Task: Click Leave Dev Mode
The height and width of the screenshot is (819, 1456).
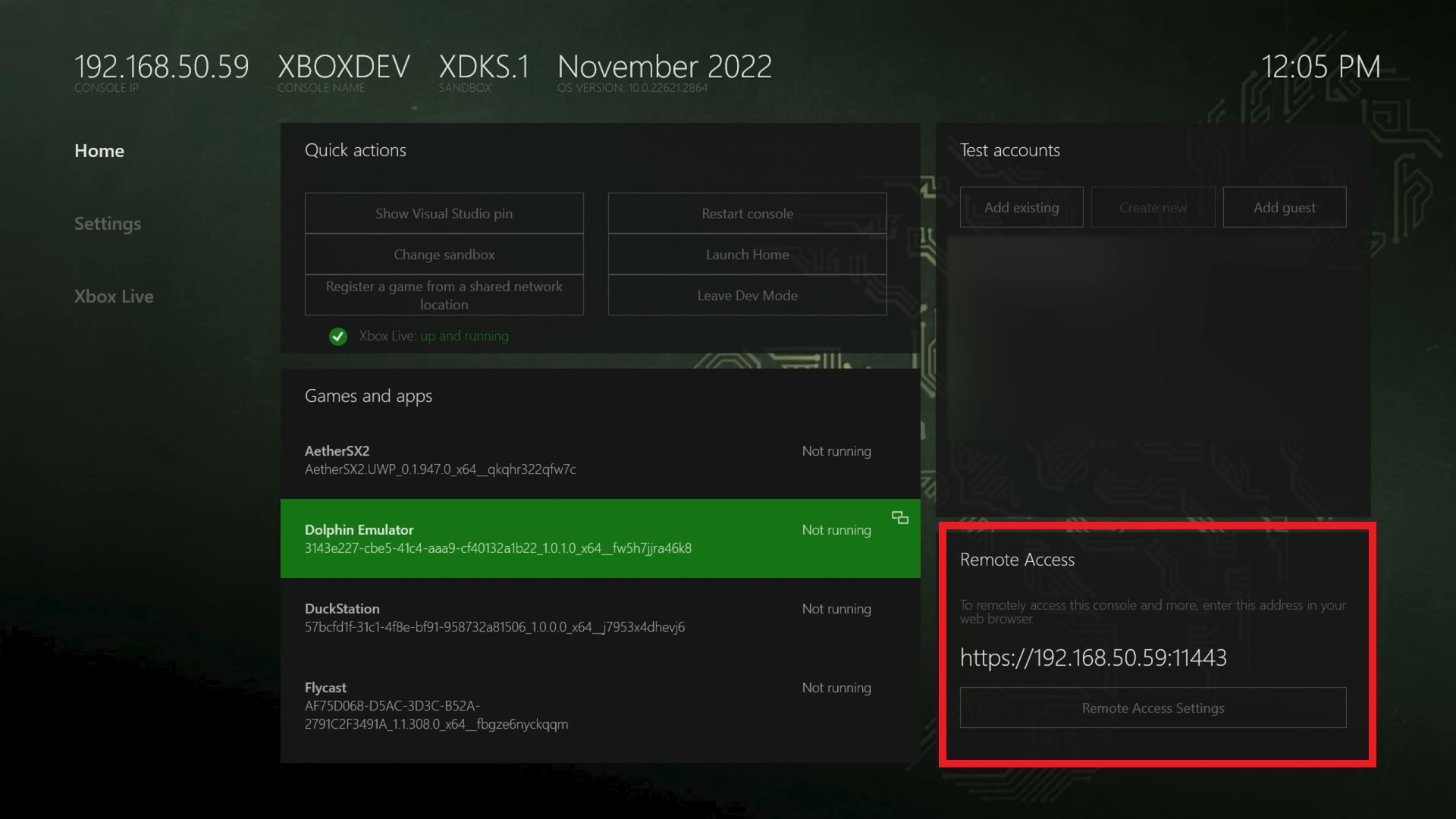Action: click(x=747, y=295)
